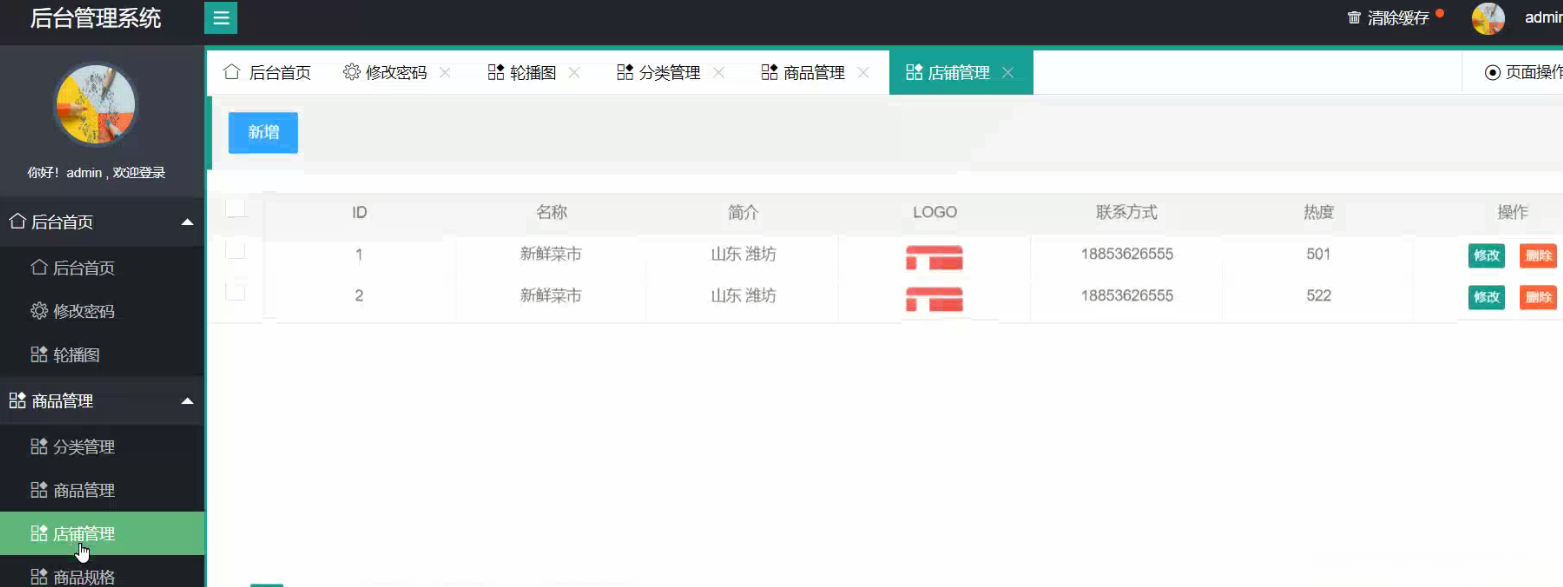Close the 轮播图 tab
This screenshot has width=1563, height=587.
[x=574, y=72]
